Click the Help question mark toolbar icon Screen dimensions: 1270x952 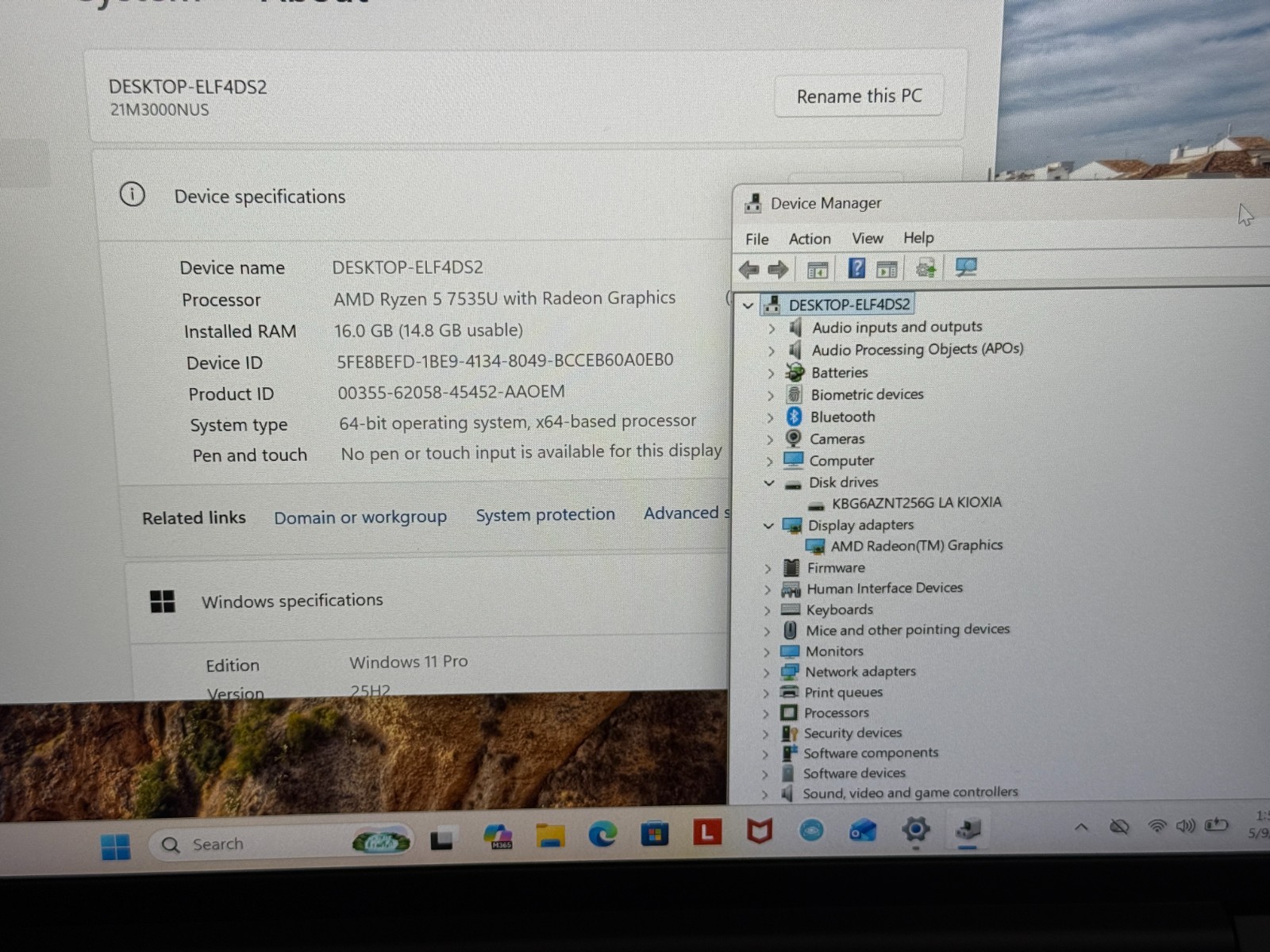(856, 268)
